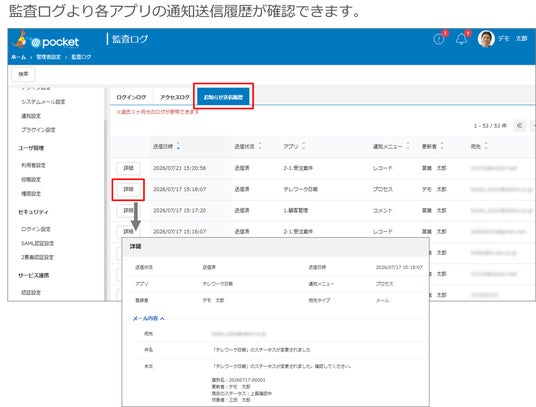The height and width of the screenshot is (407, 536).
Task: Switch to the ログインログ tab
Action: click(131, 97)
